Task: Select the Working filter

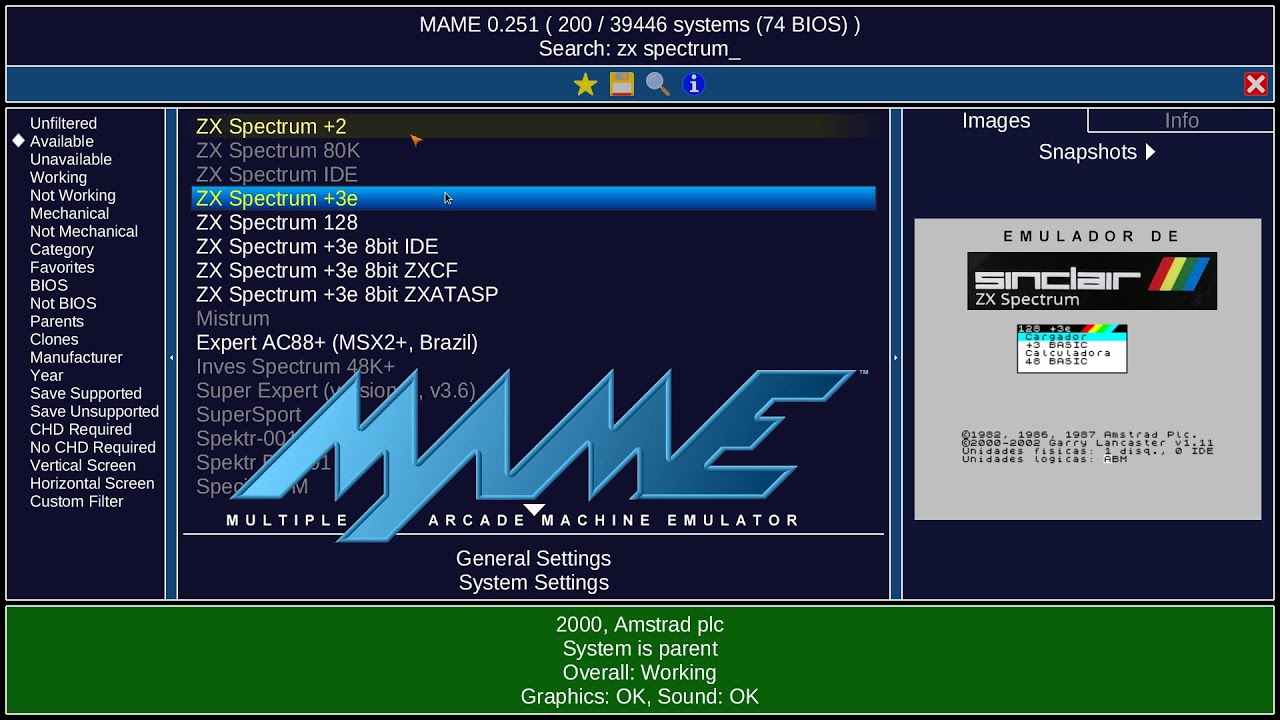Action: [58, 178]
